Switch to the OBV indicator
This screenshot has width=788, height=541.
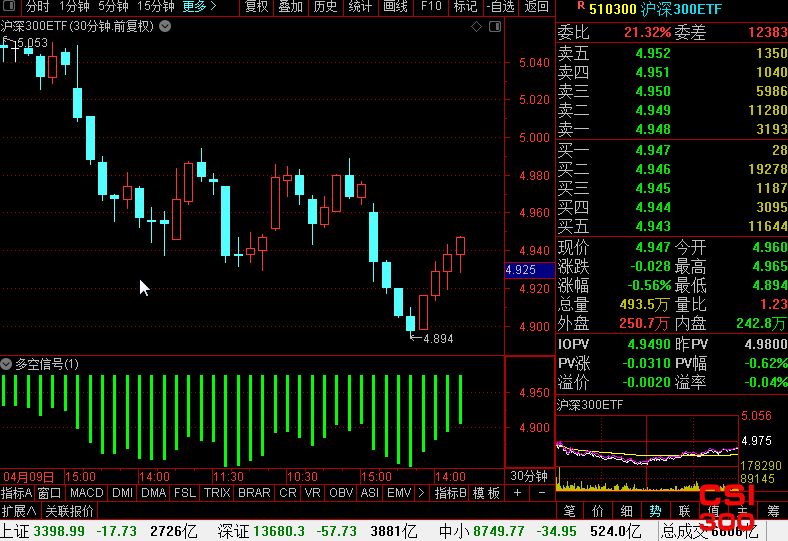click(x=341, y=493)
